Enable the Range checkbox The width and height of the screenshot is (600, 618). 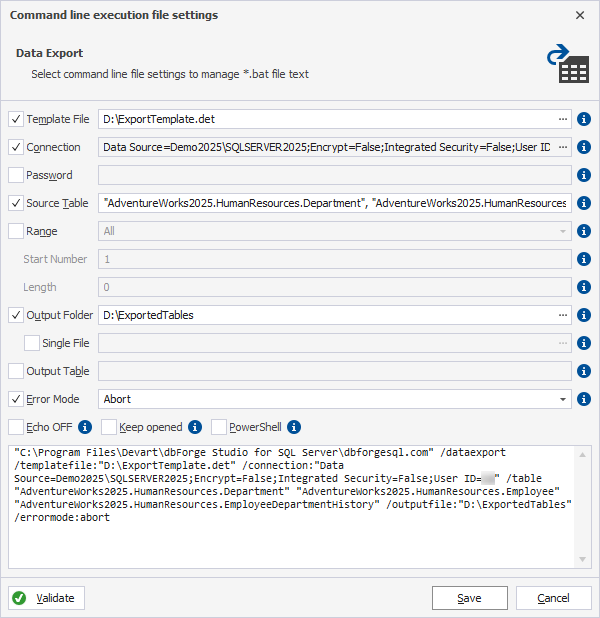[16, 231]
